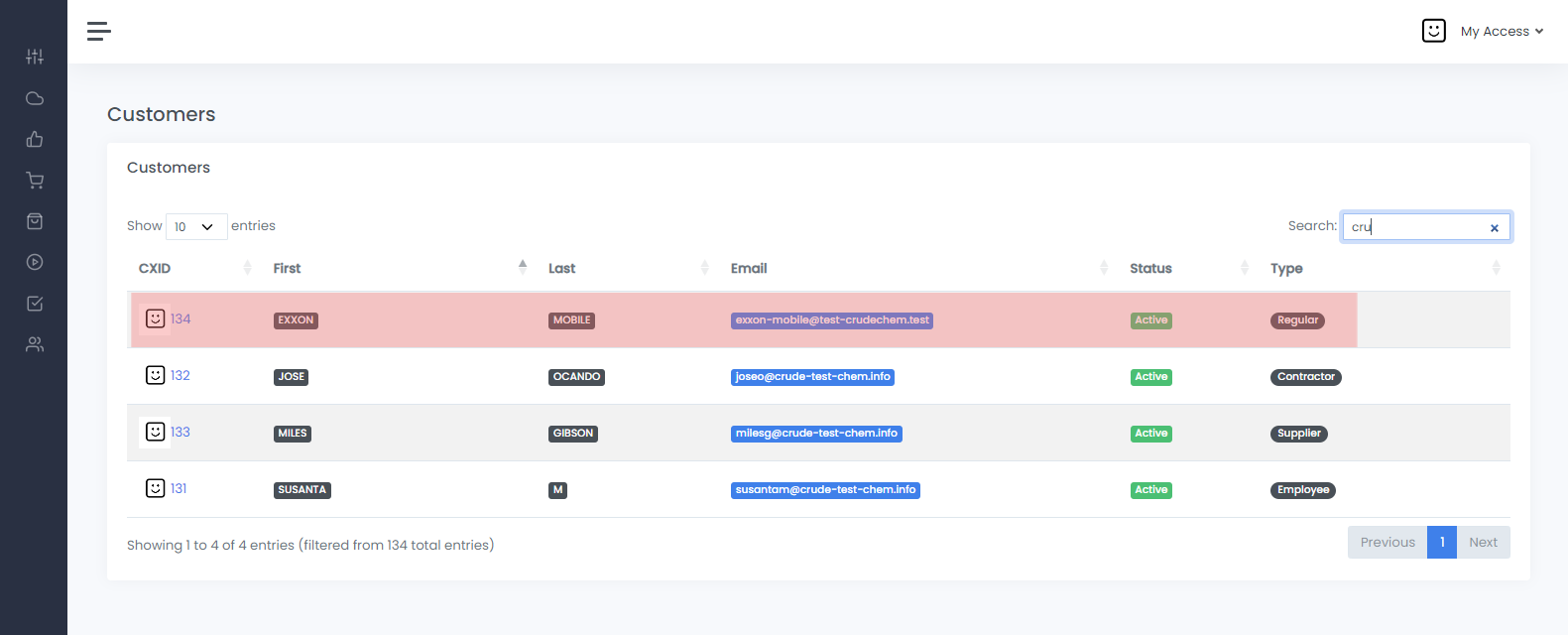The height and width of the screenshot is (635, 1568).
Task: Expand the My Access dropdown
Action: (1501, 32)
